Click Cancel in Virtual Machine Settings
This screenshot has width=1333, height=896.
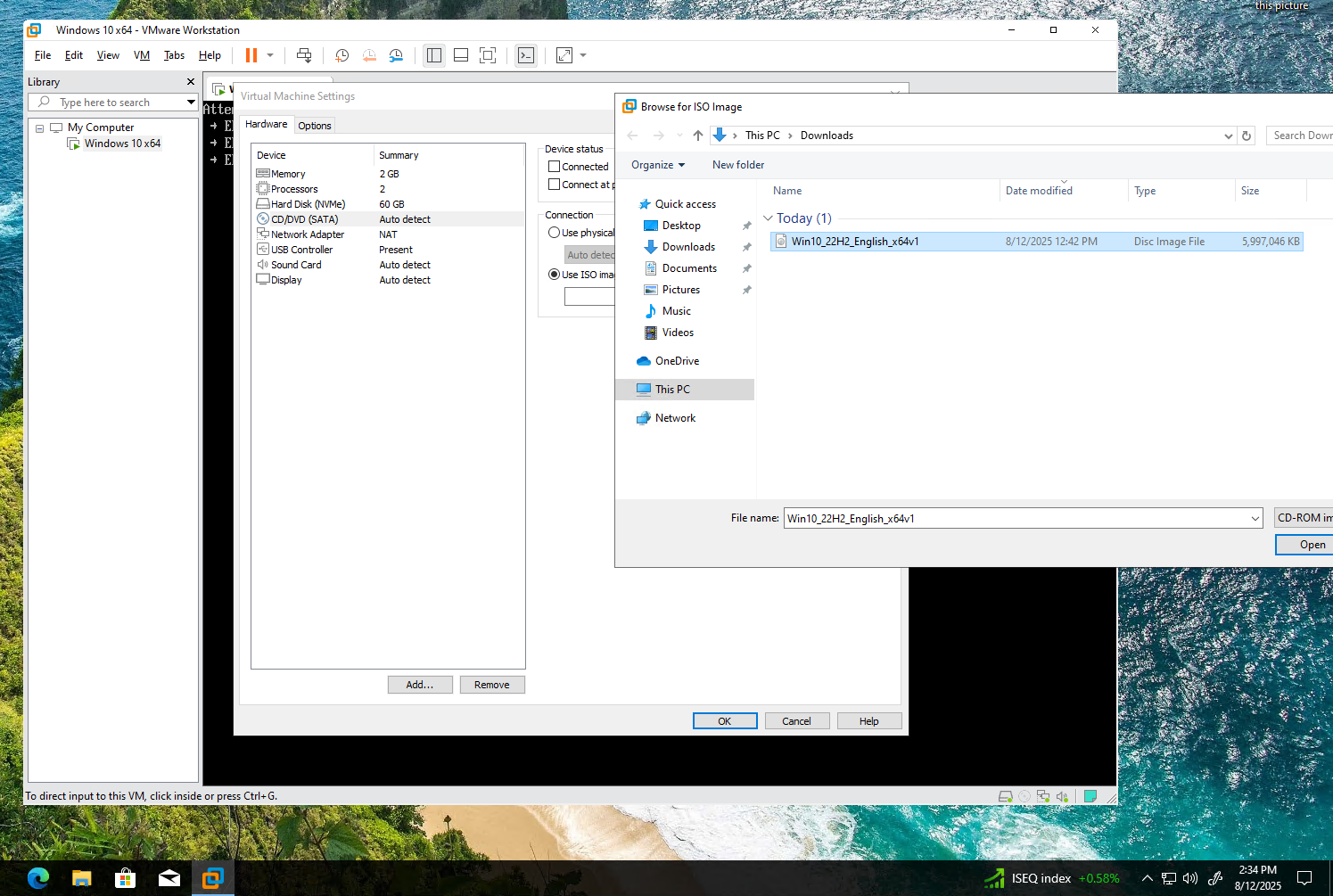tap(797, 721)
